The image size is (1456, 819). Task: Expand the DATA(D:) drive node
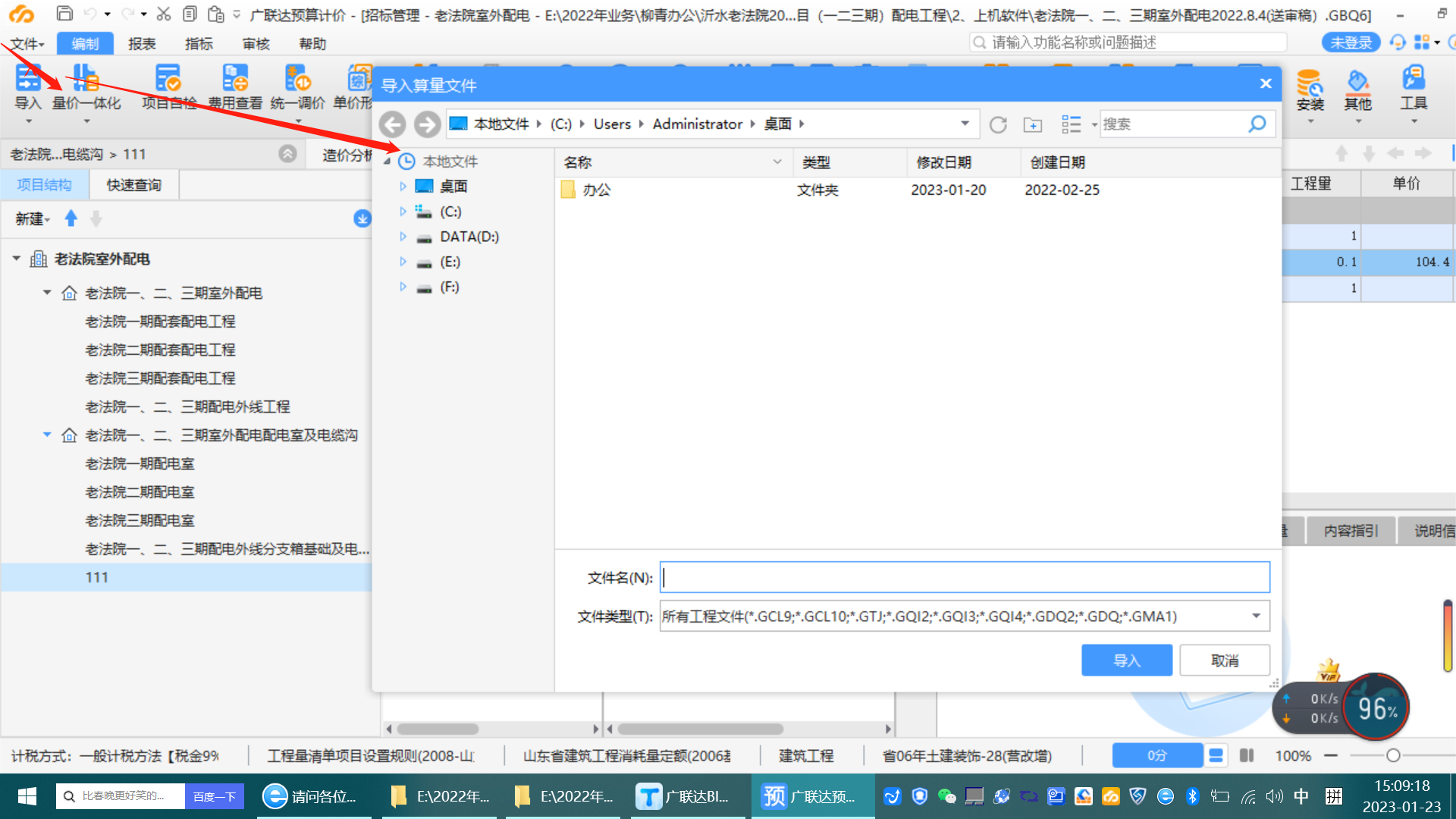click(403, 237)
